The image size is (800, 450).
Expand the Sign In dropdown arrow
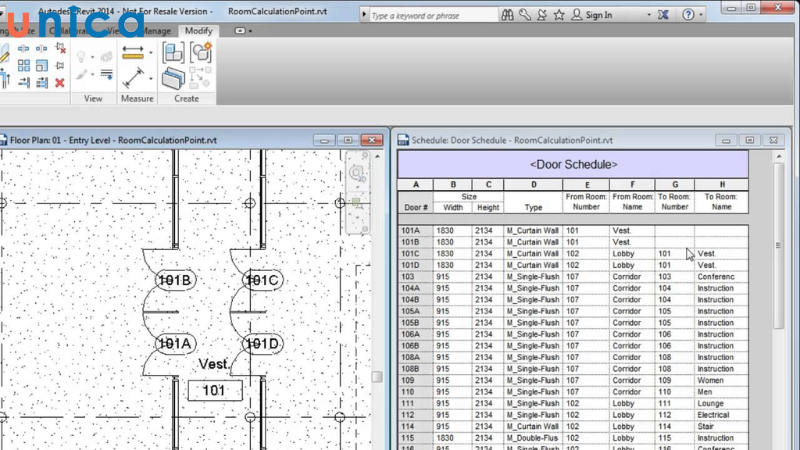[648, 15]
